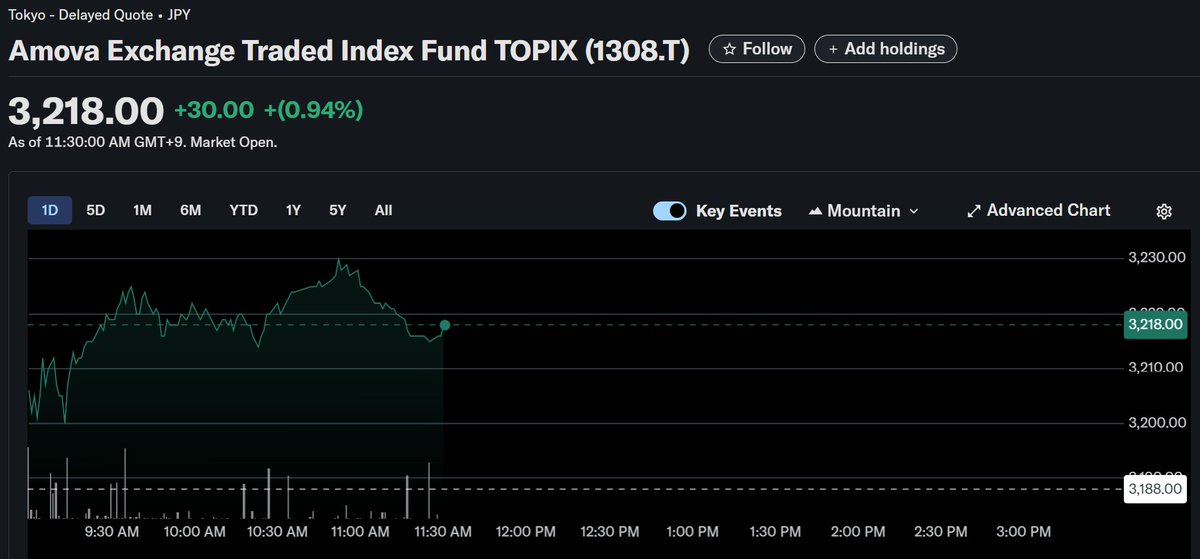Click the 11:00 AM x-axis label
The width and height of the screenshot is (1200, 559).
click(x=360, y=531)
